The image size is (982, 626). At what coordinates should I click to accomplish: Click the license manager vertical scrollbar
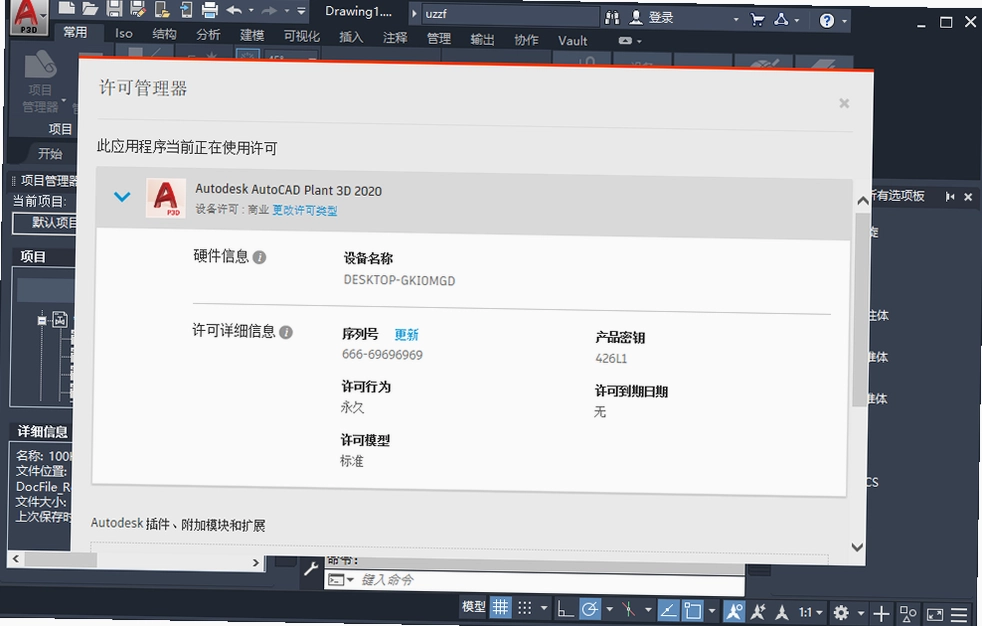(861, 310)
